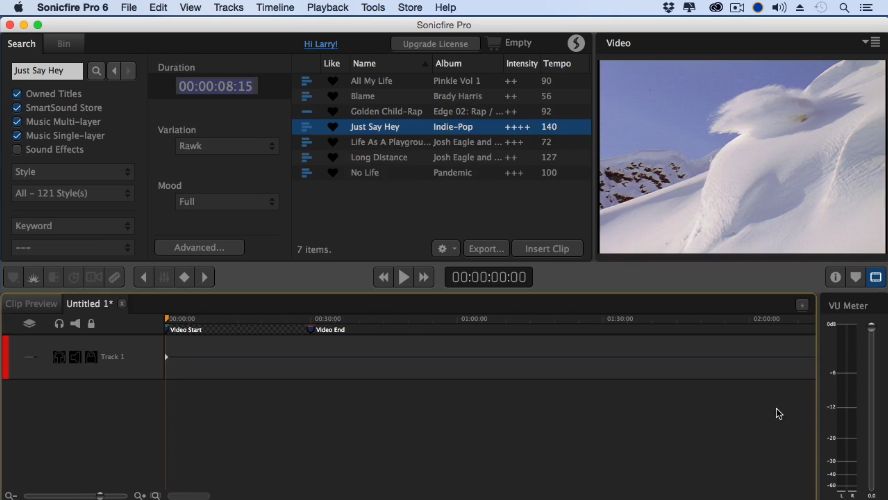
Task: Uncheck the Owned Titles checkbox
Action: click(17, 94)
